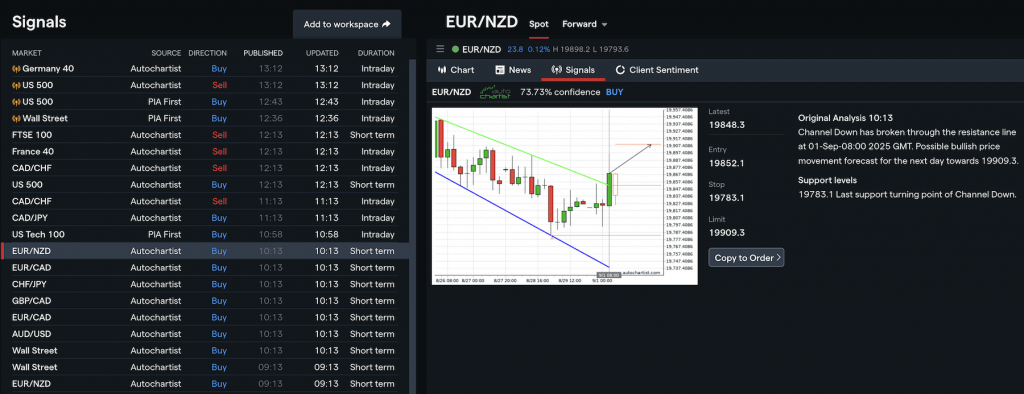Viewport: 1024px width, 394px height.
Task: Expand the Forward dropdown
Action: (584, 24)
